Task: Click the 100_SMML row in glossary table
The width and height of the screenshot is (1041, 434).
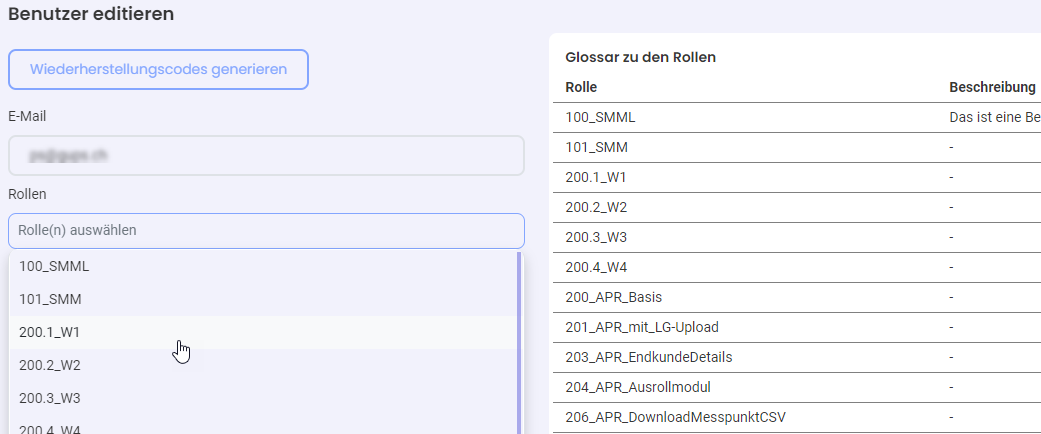Action: [x=797, y=117]
